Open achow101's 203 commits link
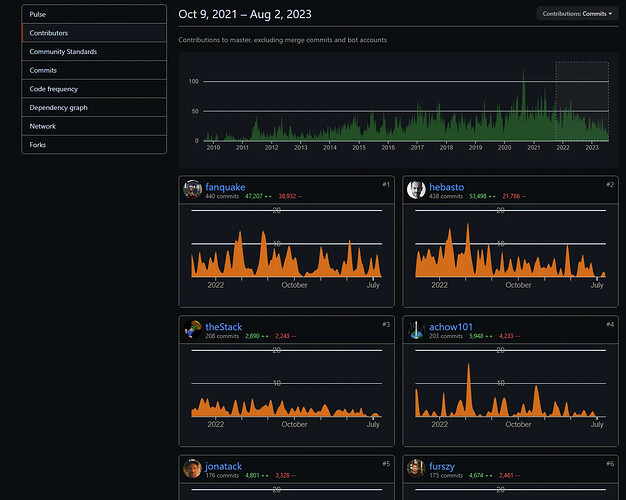Viewport: 626px width, 500px height. [x=446, y=336]
